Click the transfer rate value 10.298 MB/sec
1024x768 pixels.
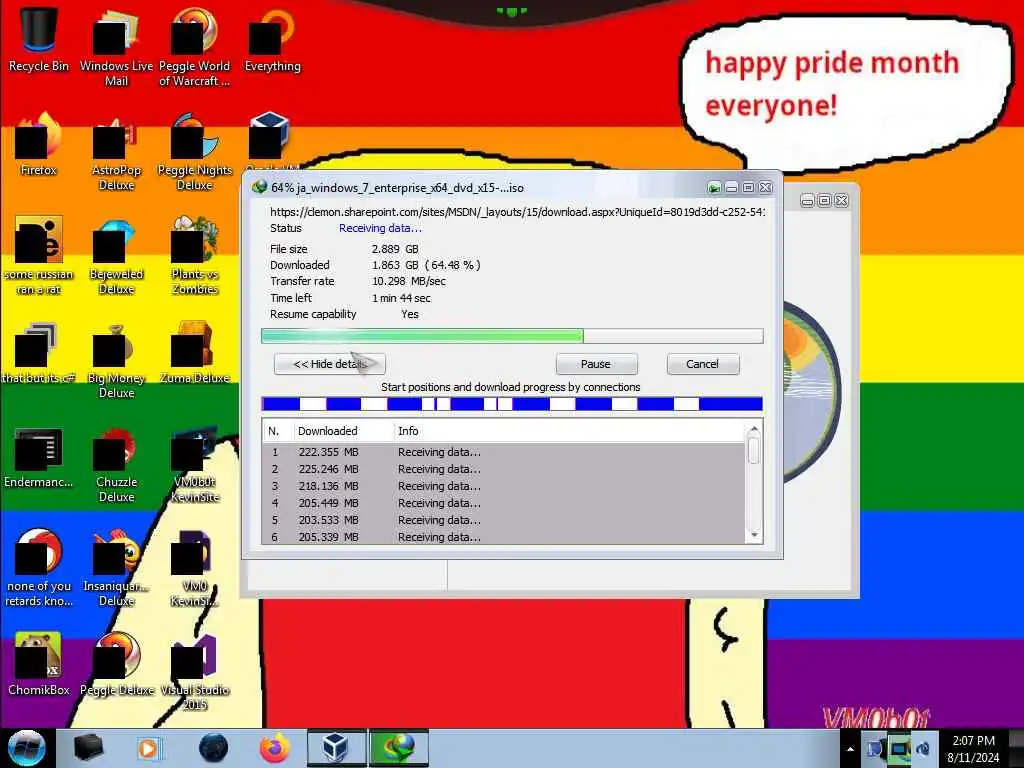click(409, 281)
